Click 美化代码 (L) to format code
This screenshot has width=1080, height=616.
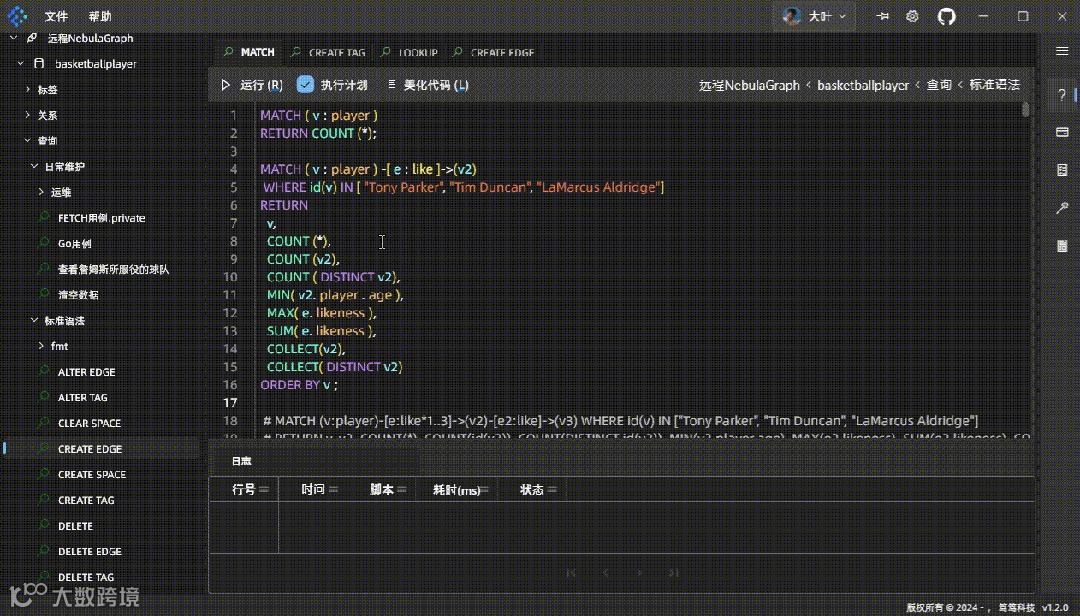(x=435, y=86)
